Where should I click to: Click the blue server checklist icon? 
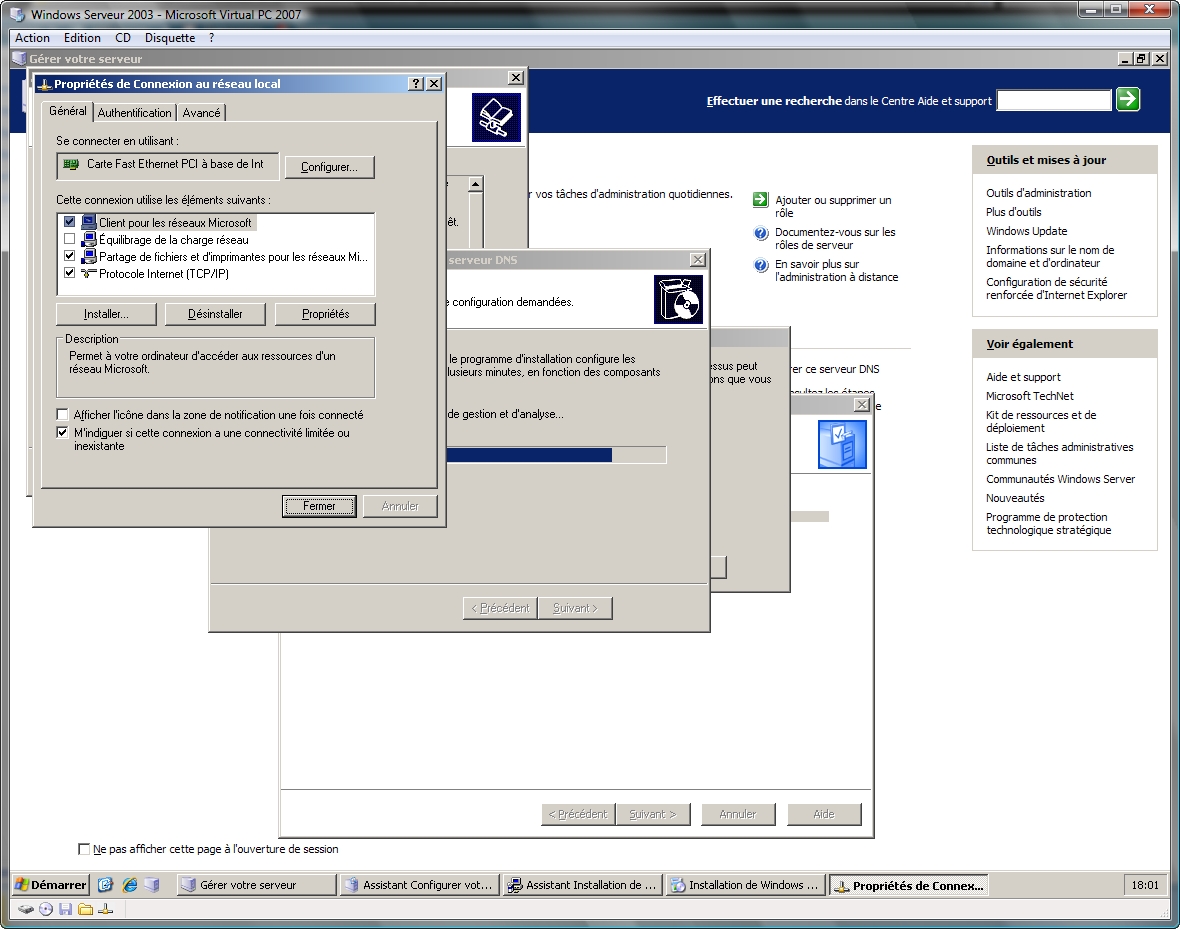842,445
